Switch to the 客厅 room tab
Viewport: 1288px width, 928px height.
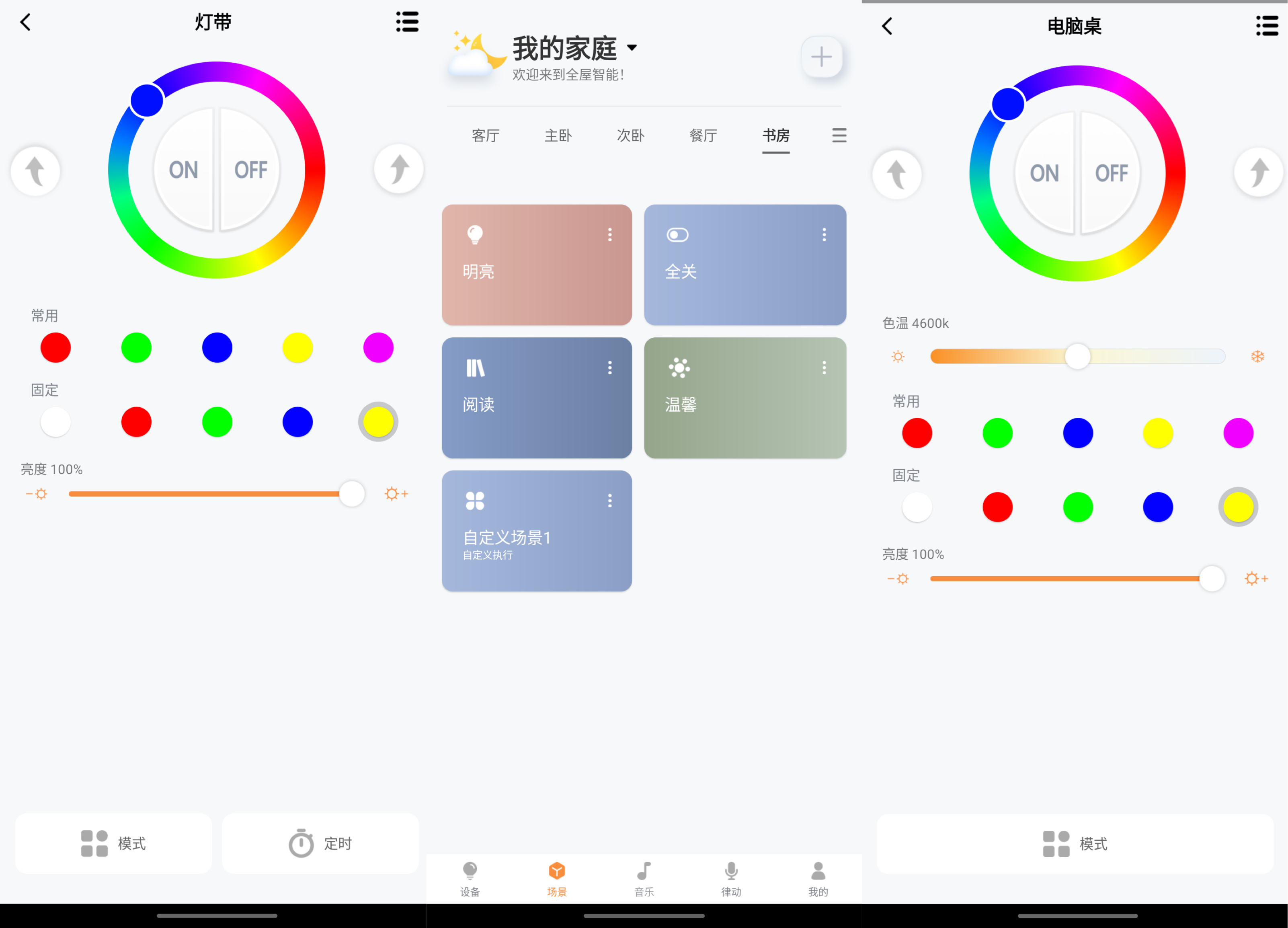[x=486, y=136]
